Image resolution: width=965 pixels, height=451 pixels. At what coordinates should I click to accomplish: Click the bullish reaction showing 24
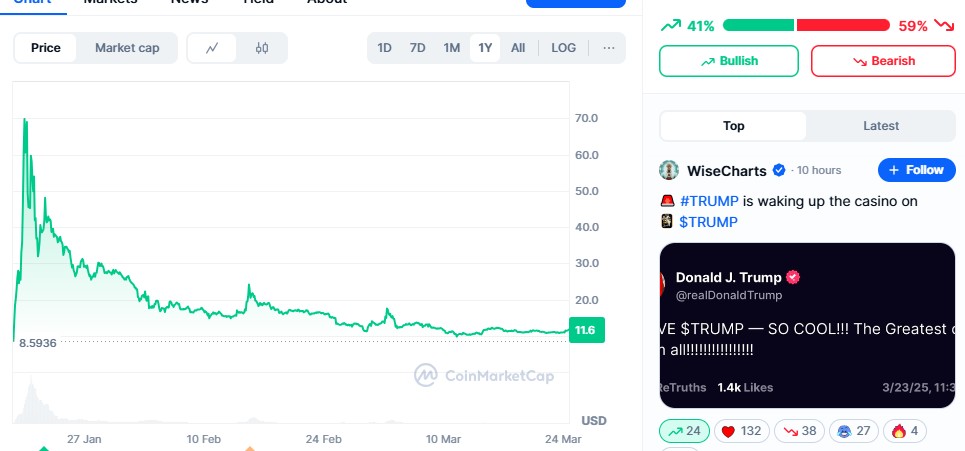685,431
